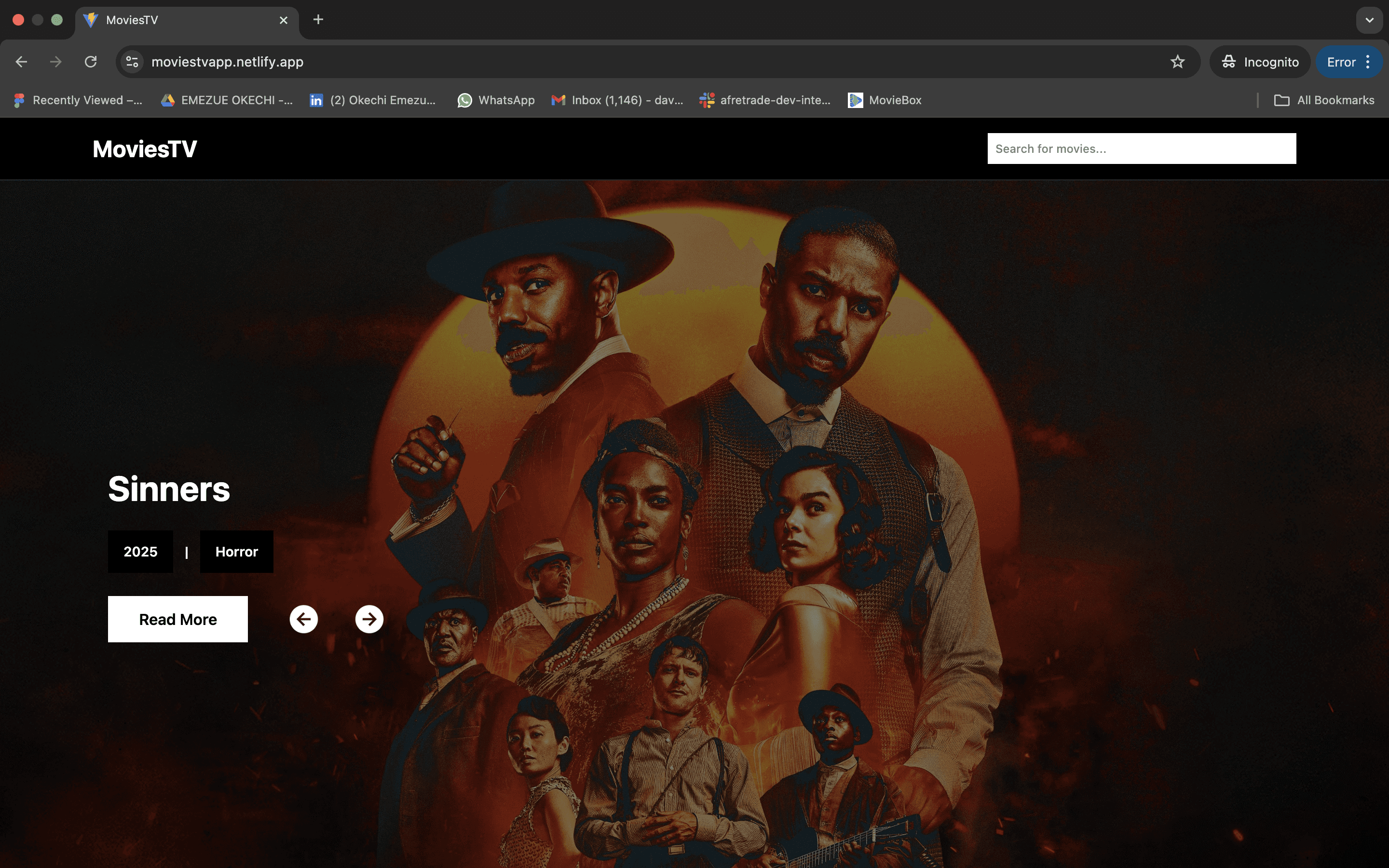The width and height of the screenshot is (1389, 868).
Task: Reload the page with refresh icon
Action: coord(91,62)
